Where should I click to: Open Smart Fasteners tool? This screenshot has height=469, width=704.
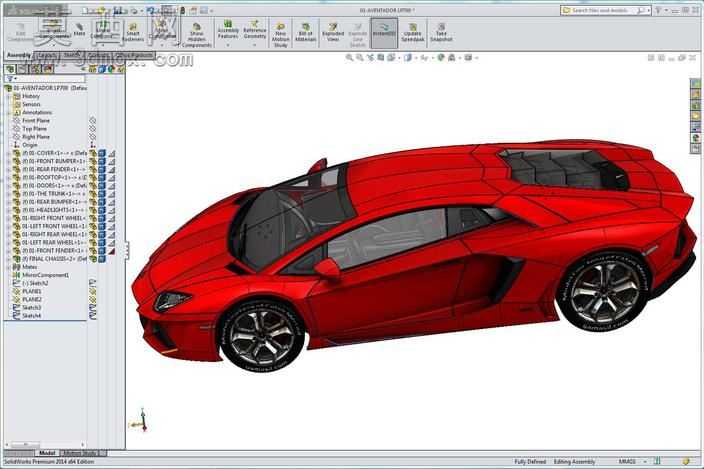[x=133, y=32]
